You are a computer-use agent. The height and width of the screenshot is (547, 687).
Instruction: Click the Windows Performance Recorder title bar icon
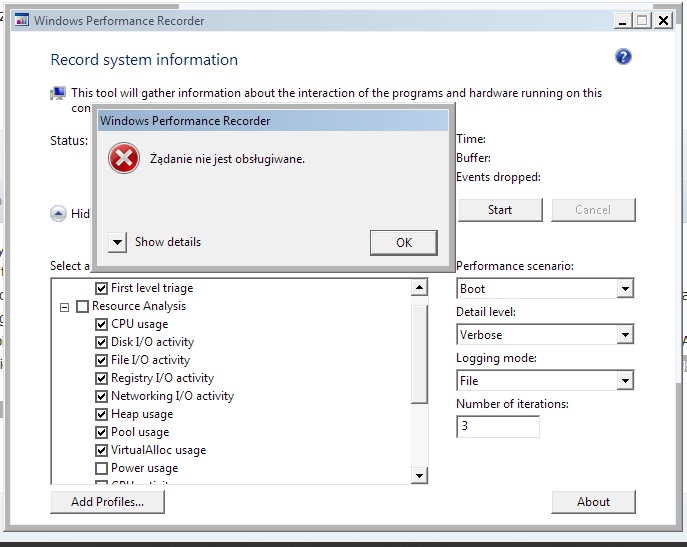pyautogui.click(x=21, y=20)
